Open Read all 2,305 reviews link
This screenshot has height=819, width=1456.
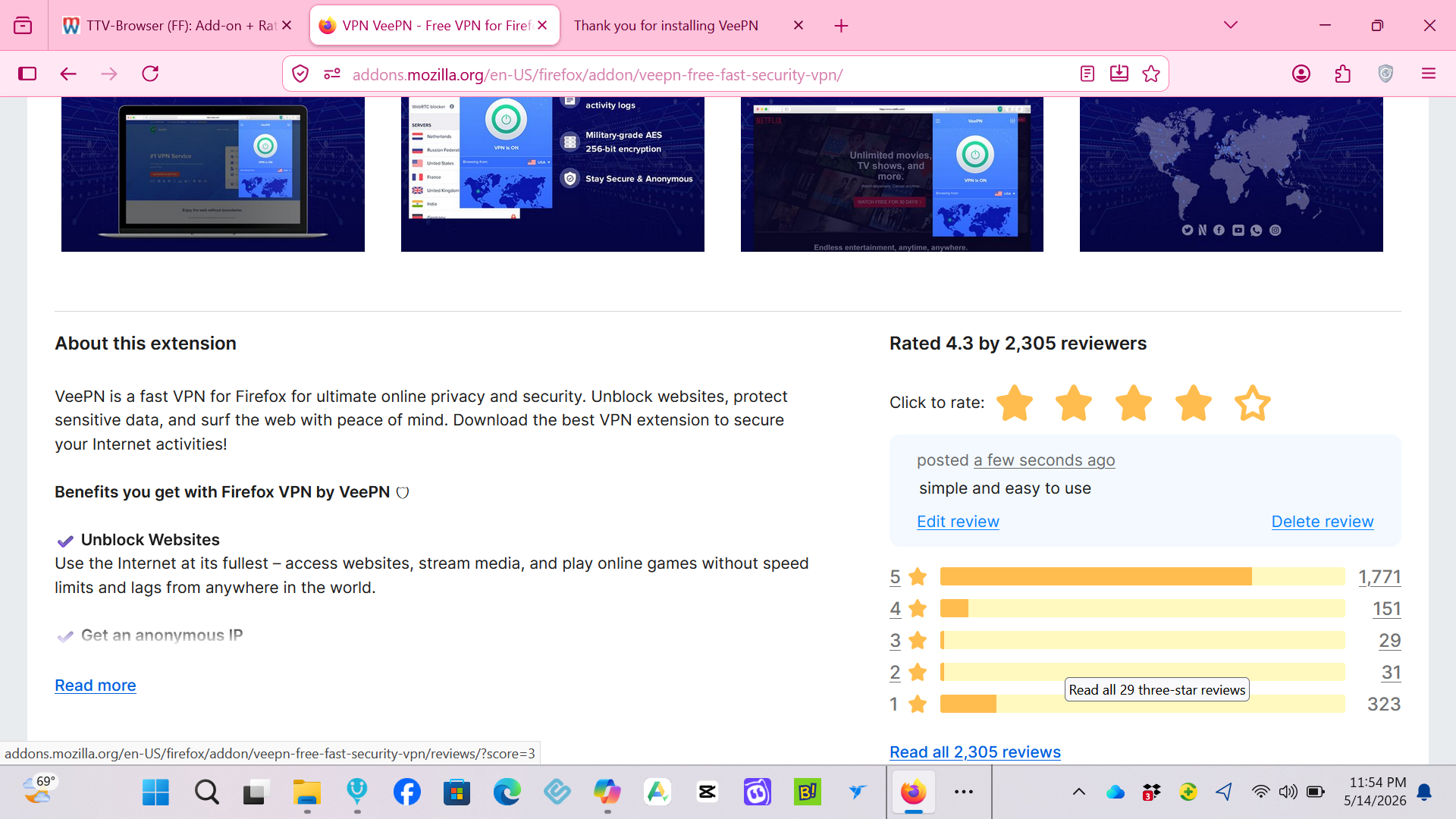pos(975,752)
